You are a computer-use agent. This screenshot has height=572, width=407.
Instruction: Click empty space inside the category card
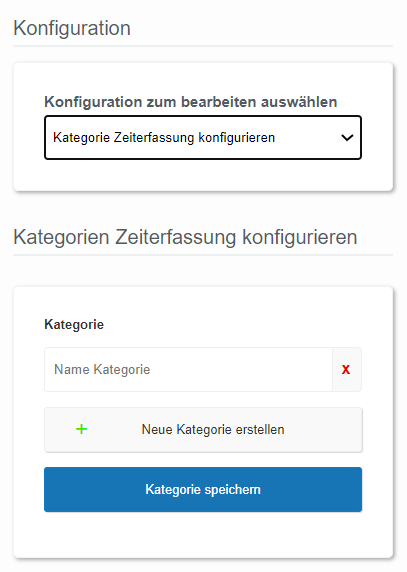tap(203, 534)
